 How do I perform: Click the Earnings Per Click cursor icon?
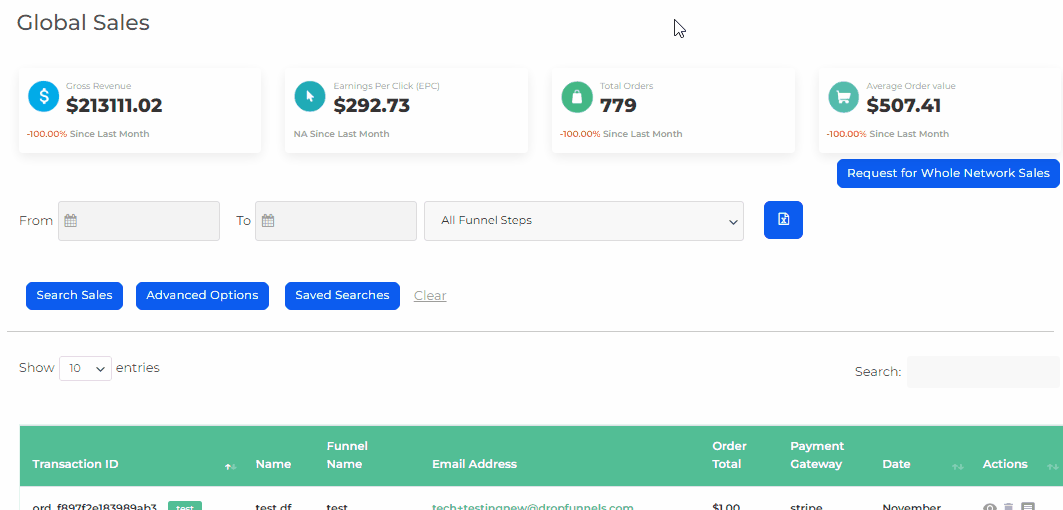tap(310, 97)
